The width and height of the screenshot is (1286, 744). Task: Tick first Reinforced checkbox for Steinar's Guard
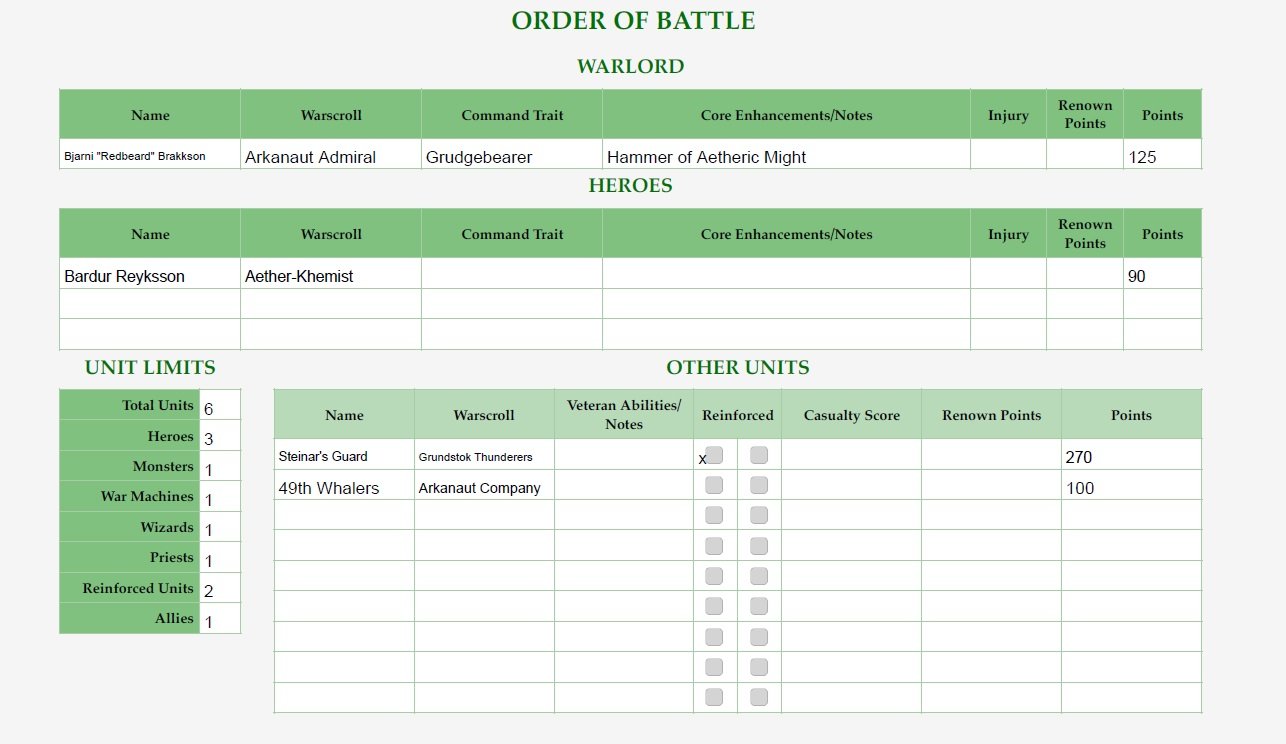[x=714, y=455]
